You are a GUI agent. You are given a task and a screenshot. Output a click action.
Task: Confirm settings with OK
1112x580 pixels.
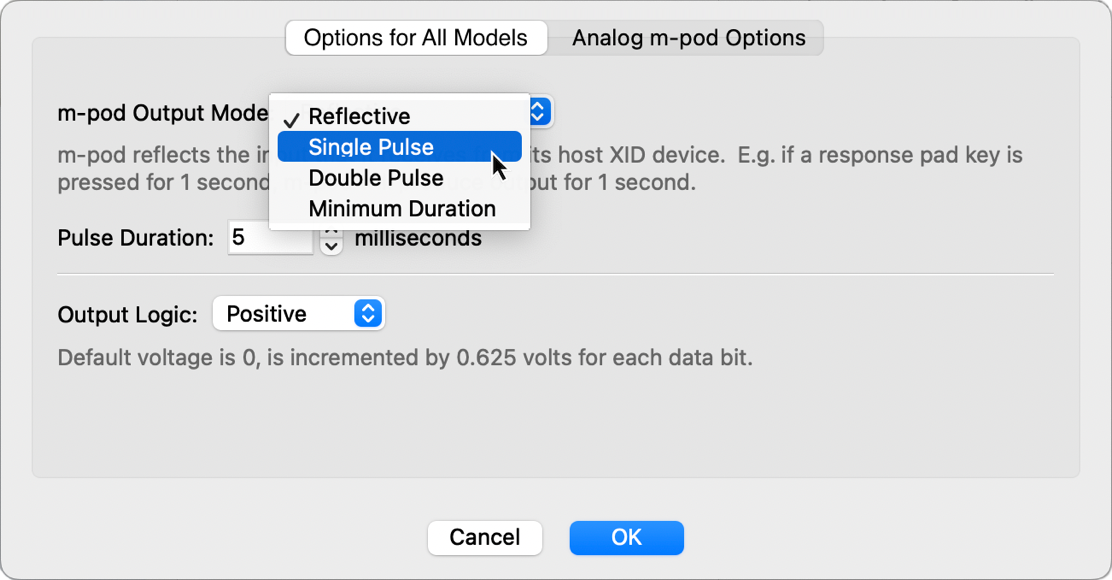(x=626, y=537)
